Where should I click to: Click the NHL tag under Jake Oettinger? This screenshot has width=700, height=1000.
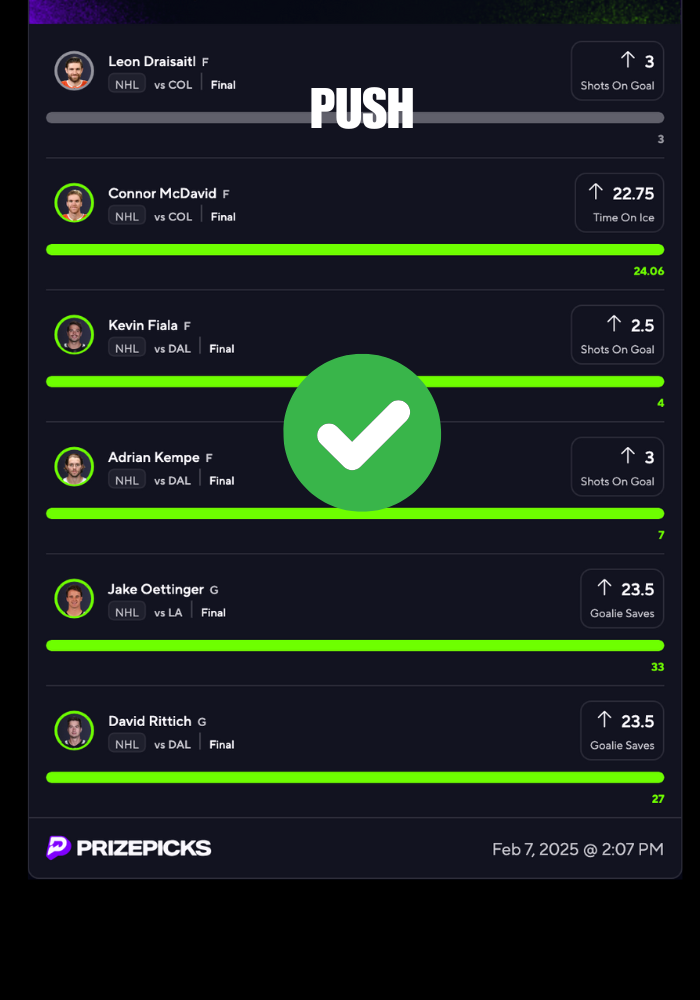(x=127, y=612)
